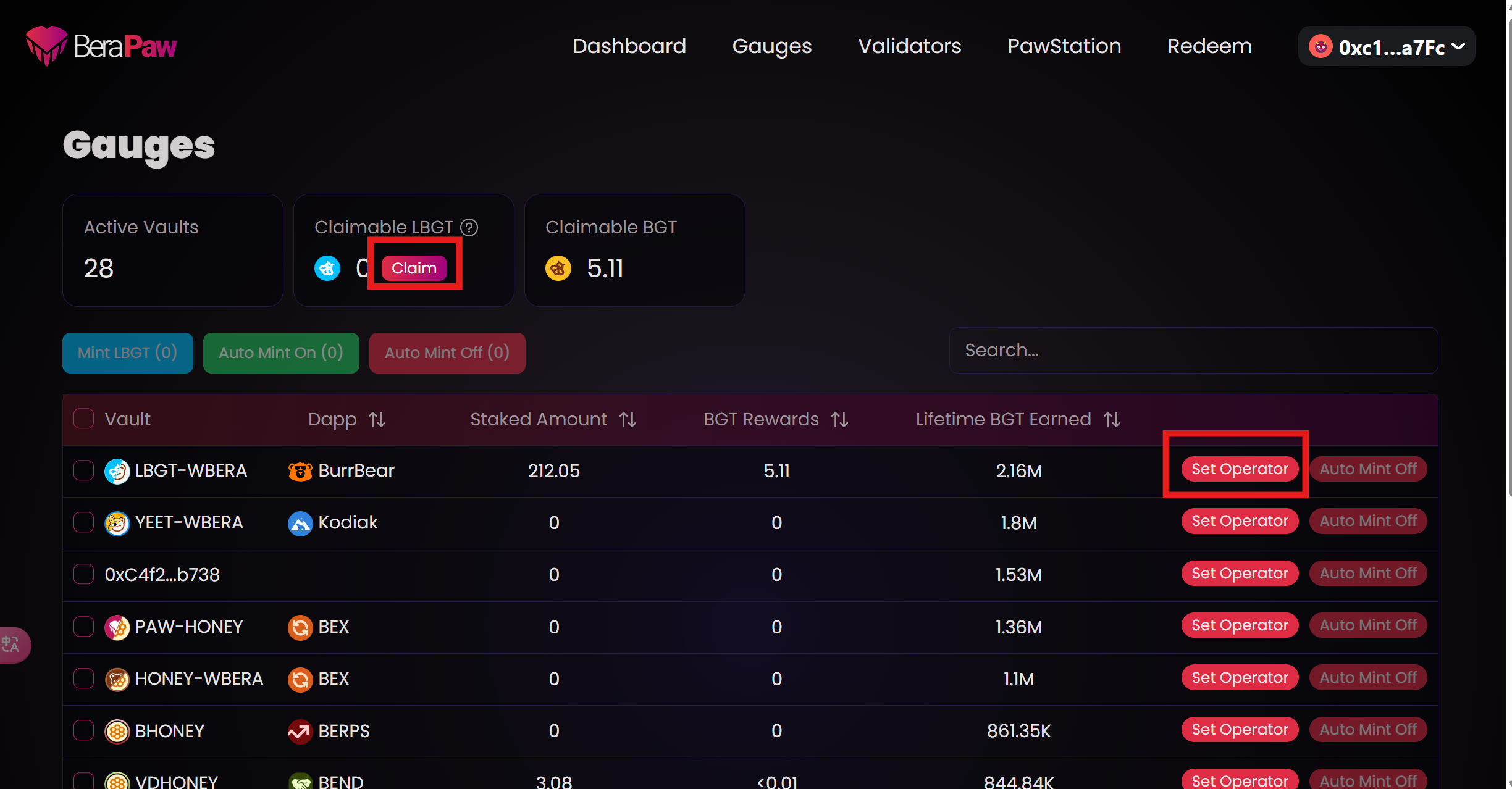
Task: Click the BeraPaw heart logo
Action: 46,46
